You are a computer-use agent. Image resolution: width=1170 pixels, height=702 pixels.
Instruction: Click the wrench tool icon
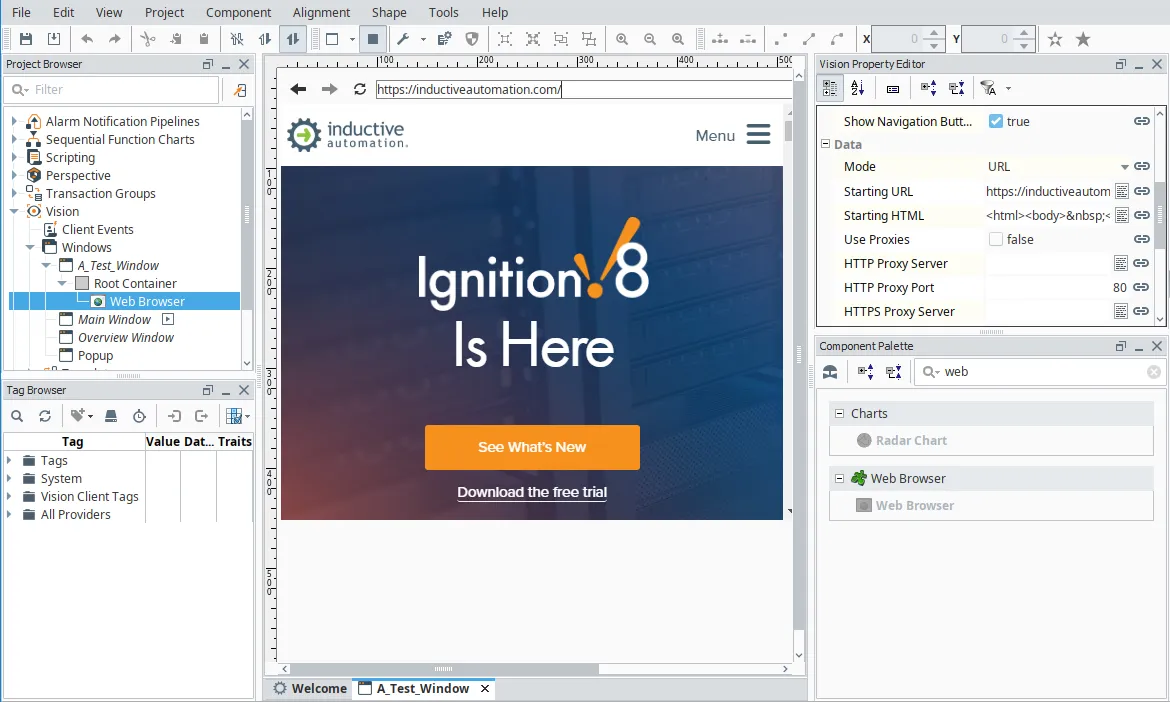click(403, 39)
